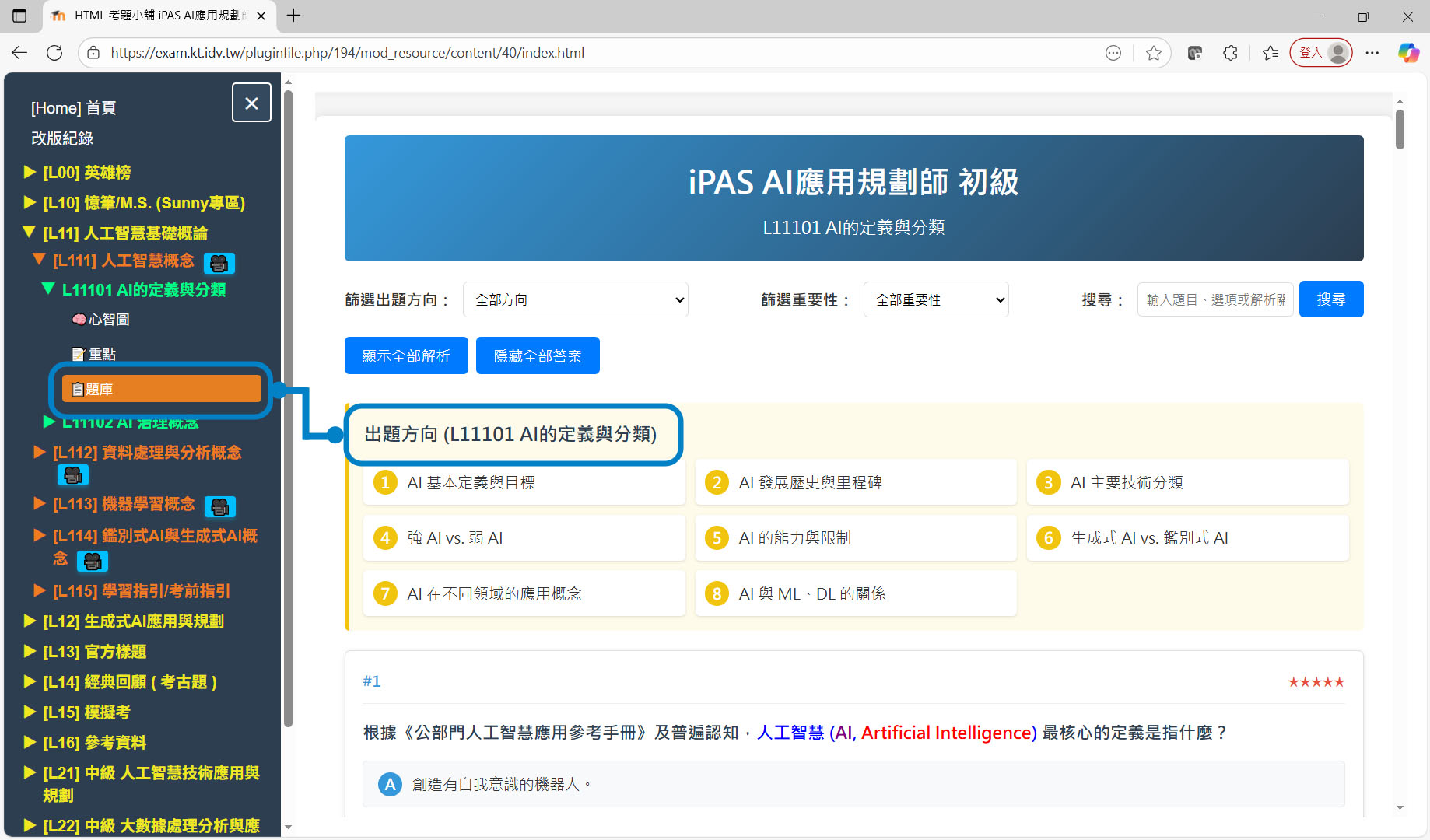Viewport: 1430px width, 840px height.
Task: Click the video camera icon beside [L111] 人工智慧概念
Action: pyautogui.click(x=219, y=263)
